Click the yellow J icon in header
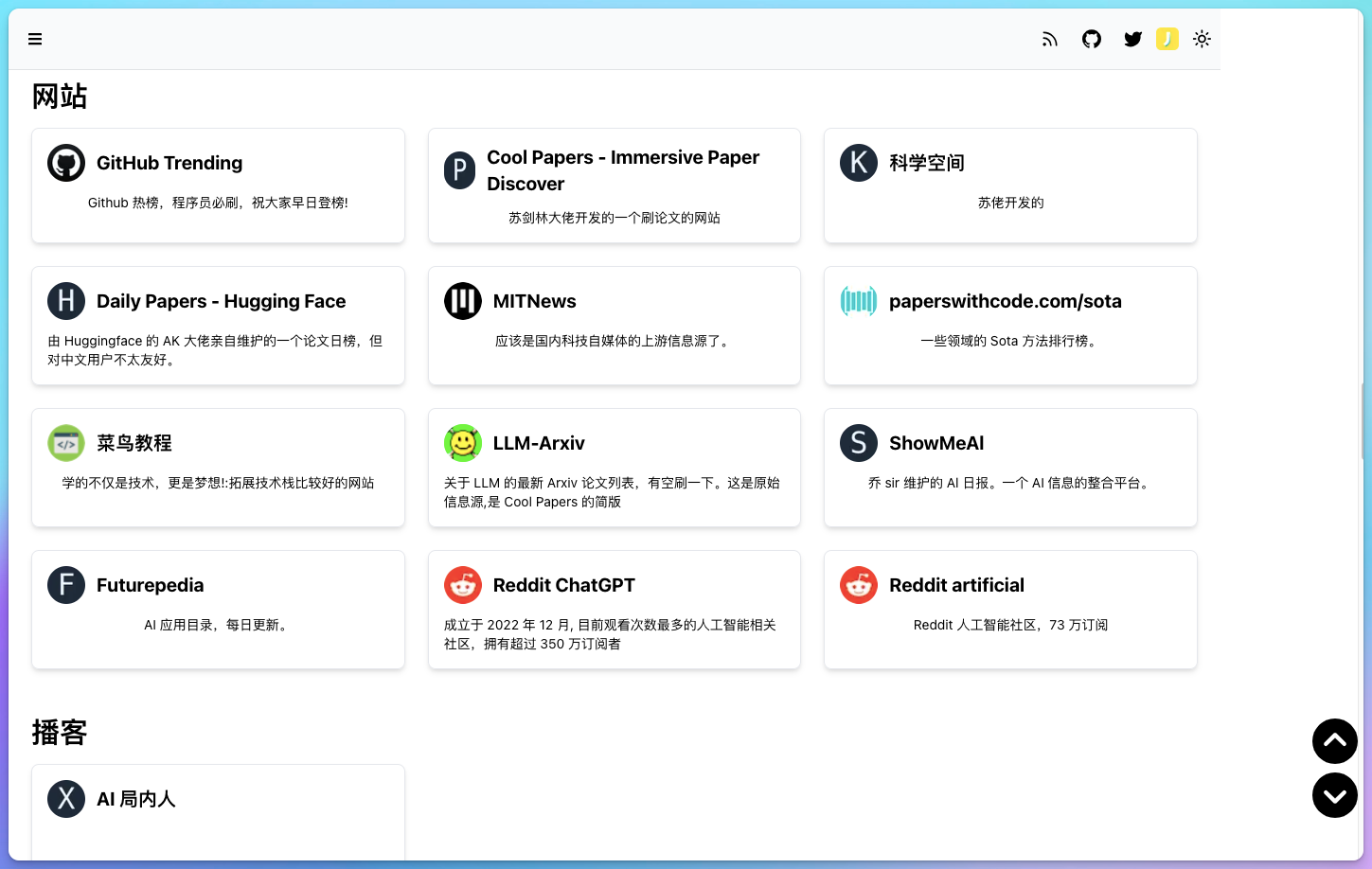1372x869 pixels. (x=1167, y=39)
